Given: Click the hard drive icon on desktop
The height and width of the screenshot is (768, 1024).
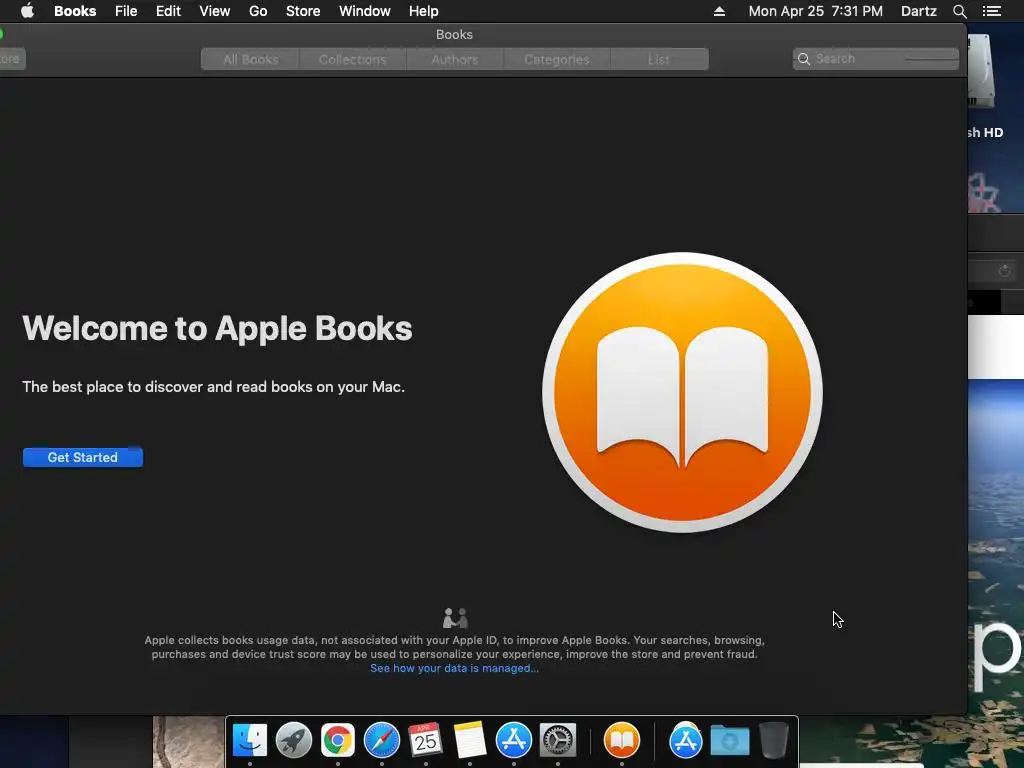Looking at the screenshot, I should click(982, 72).
